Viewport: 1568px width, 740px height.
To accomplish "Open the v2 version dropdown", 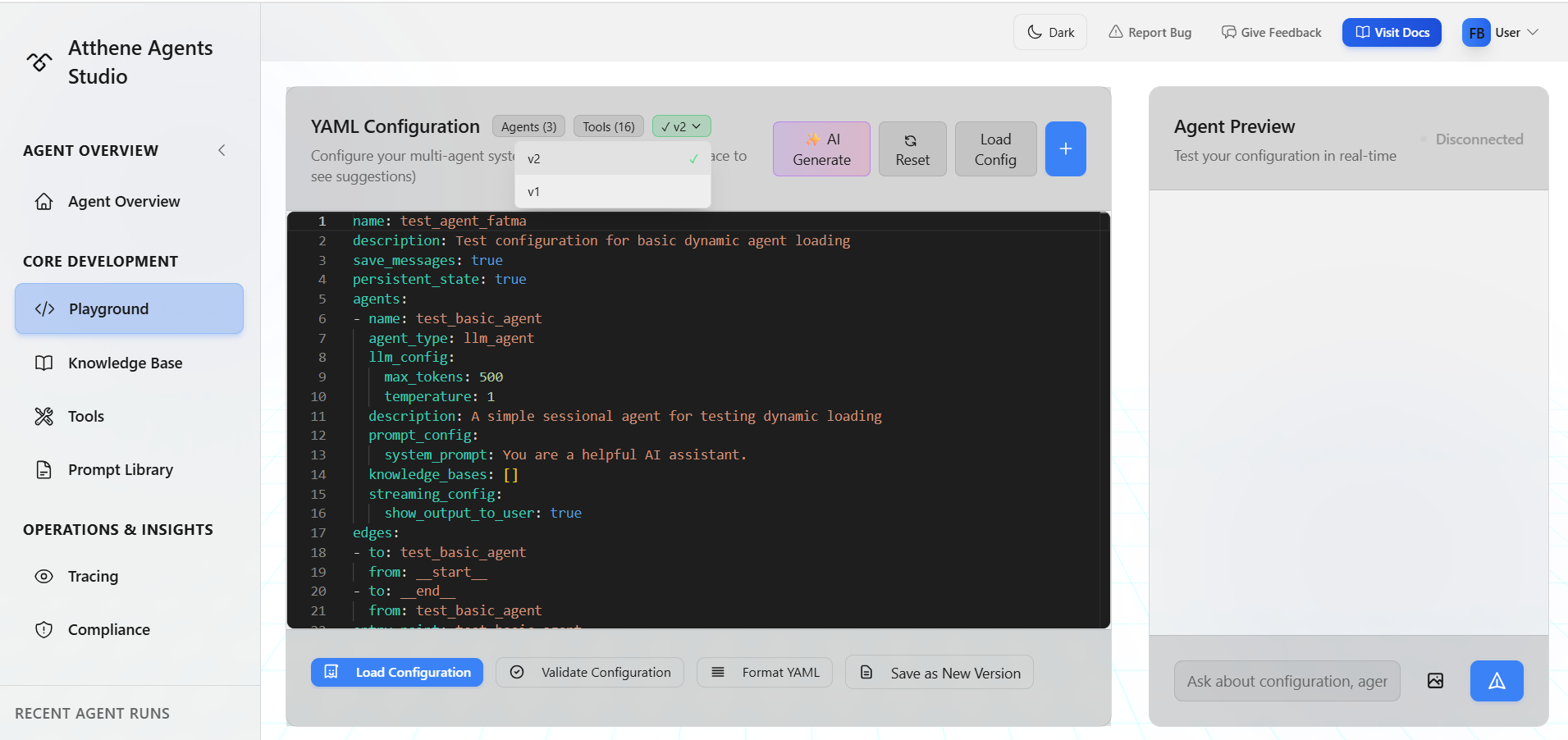I will pyautogui.click(x=680, y=126).
